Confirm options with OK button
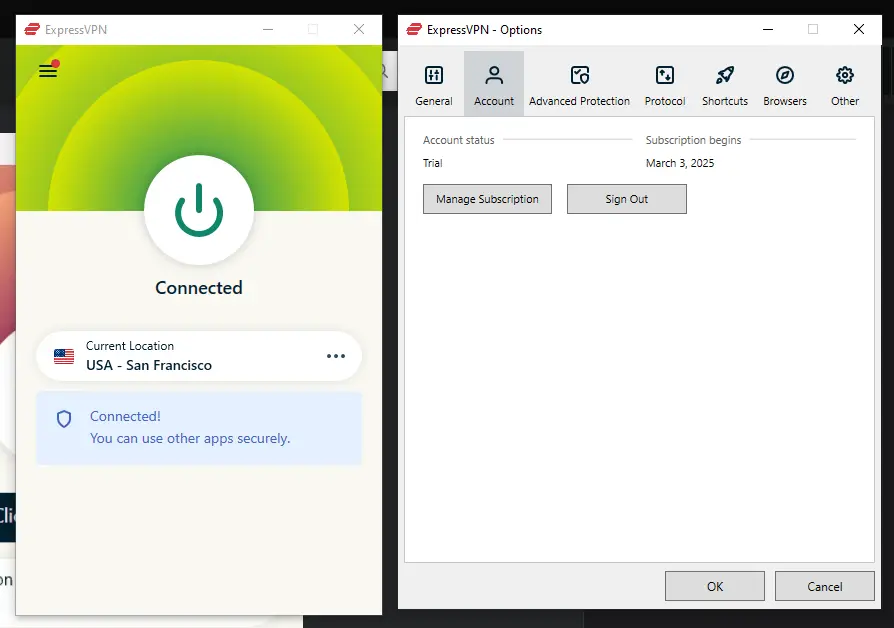 (715, 586)
